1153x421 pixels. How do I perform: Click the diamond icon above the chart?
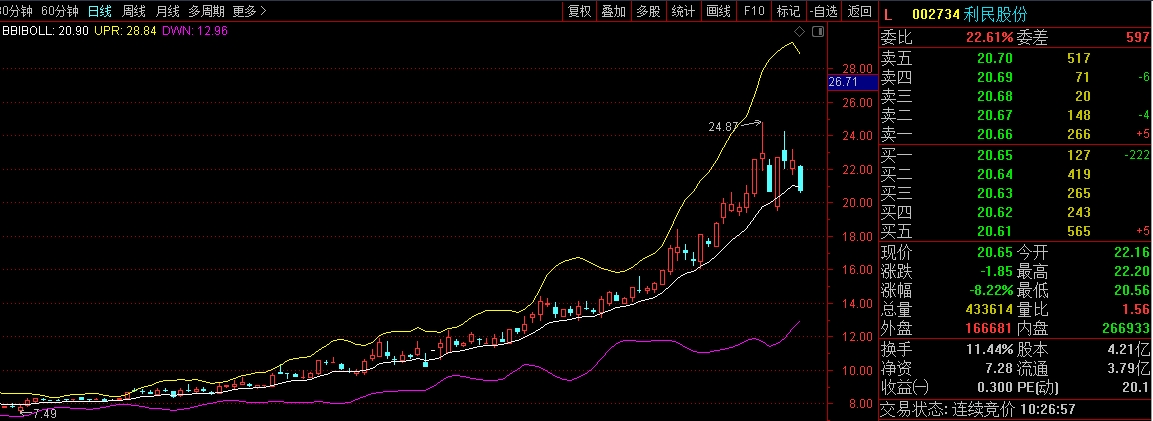tap(800, 32)
